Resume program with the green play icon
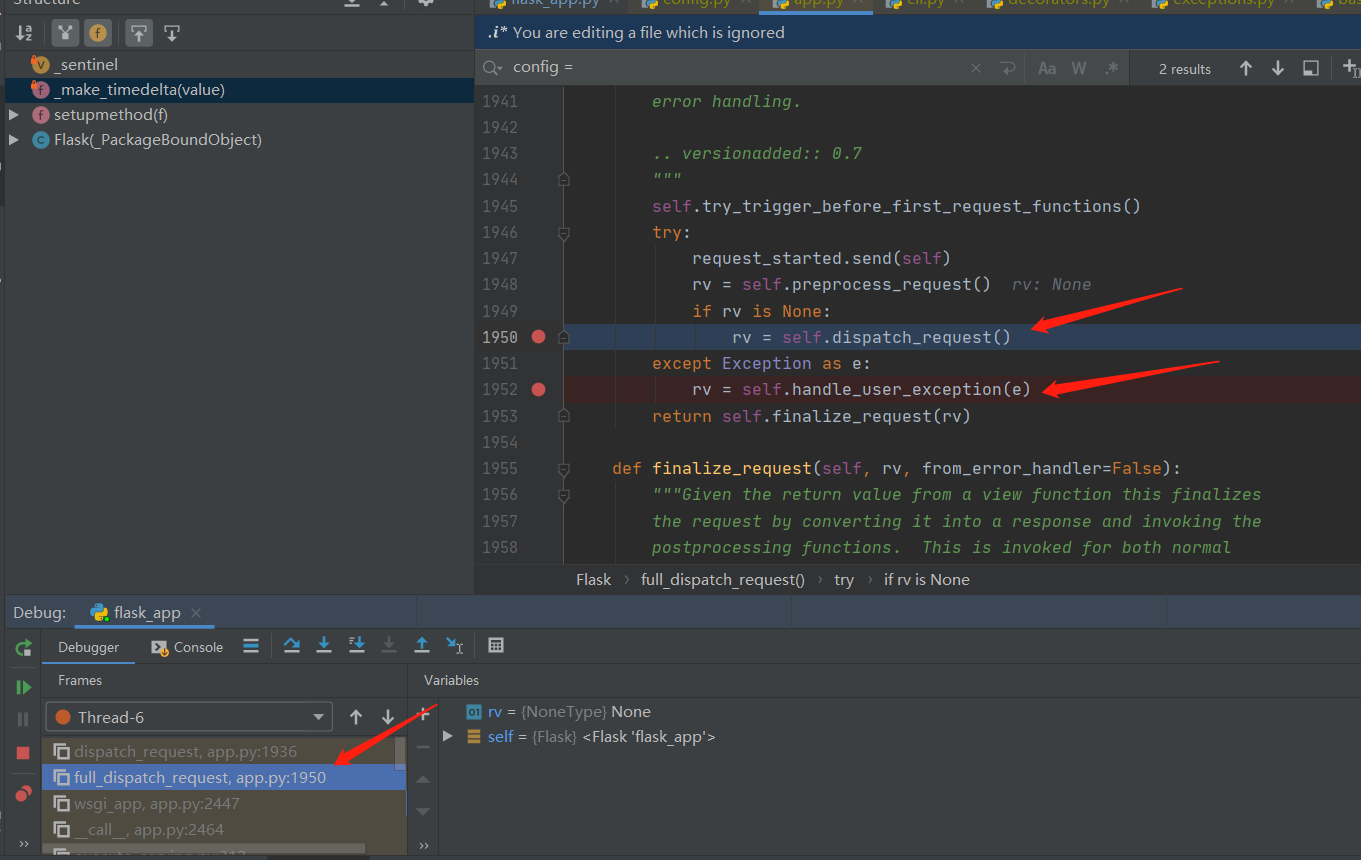 23,687
